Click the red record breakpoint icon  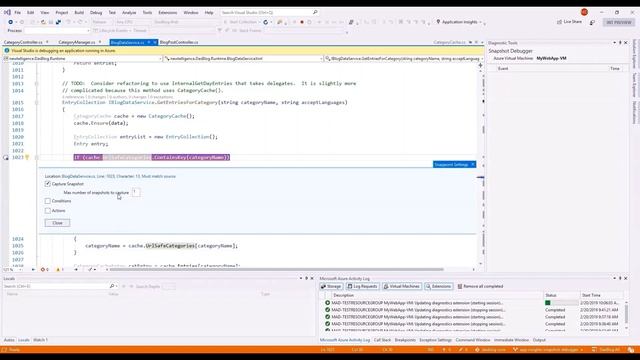click(302, 22)
